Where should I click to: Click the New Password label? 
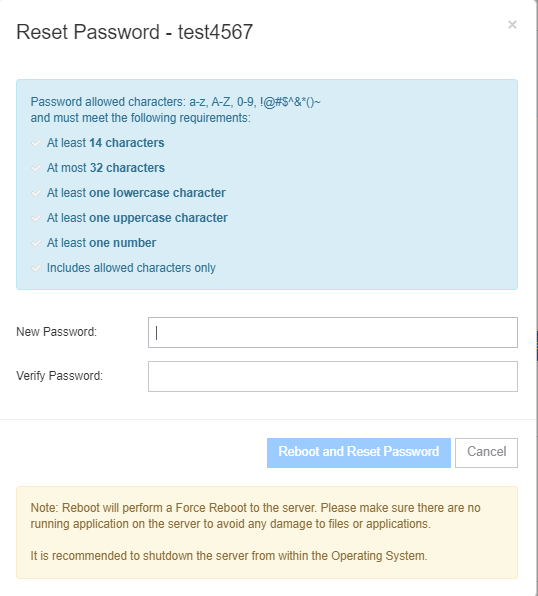click(56, 332)
